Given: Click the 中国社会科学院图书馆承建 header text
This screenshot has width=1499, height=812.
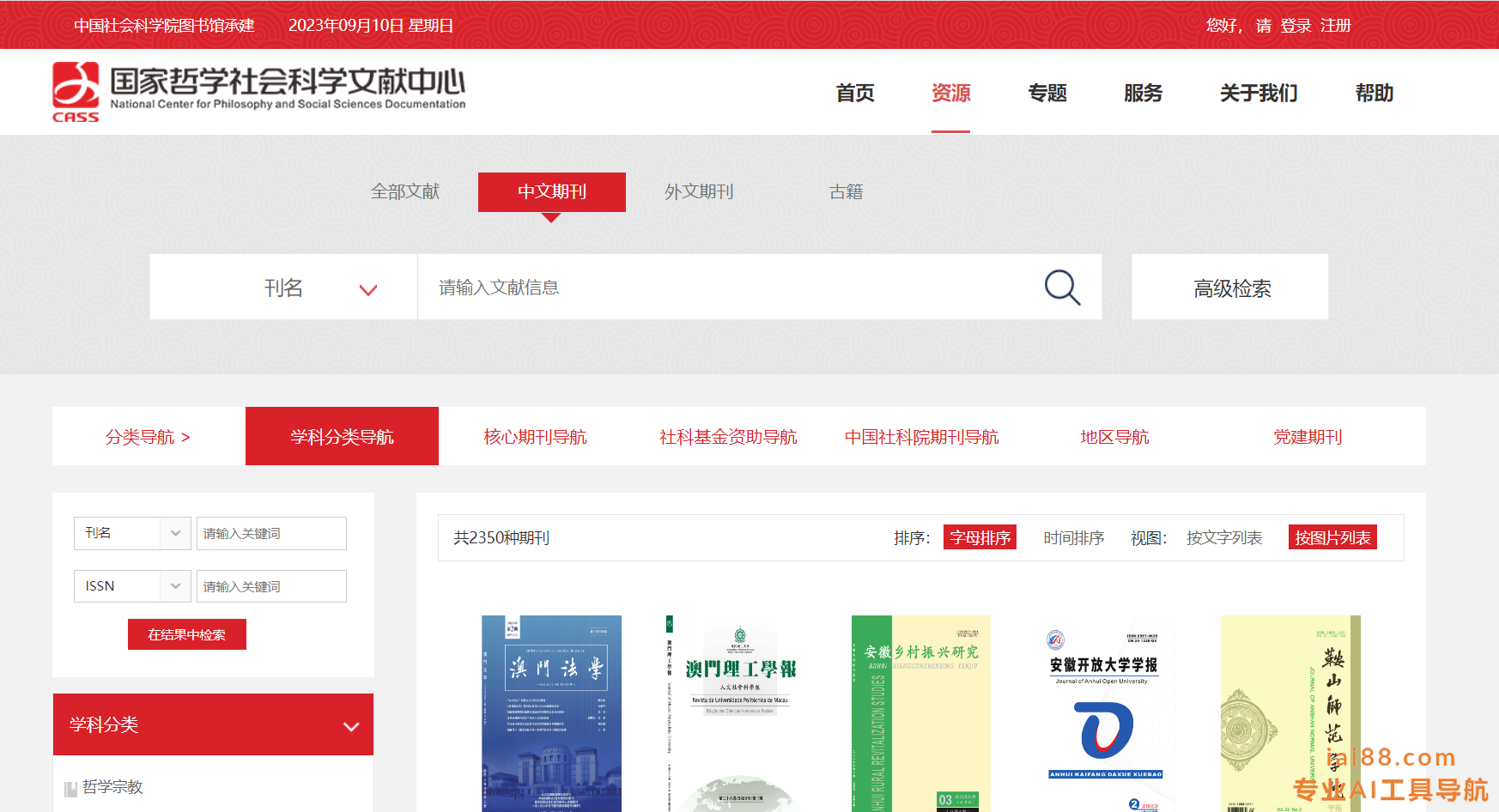Looking at the screenshot, I should (x=164, y=26).
